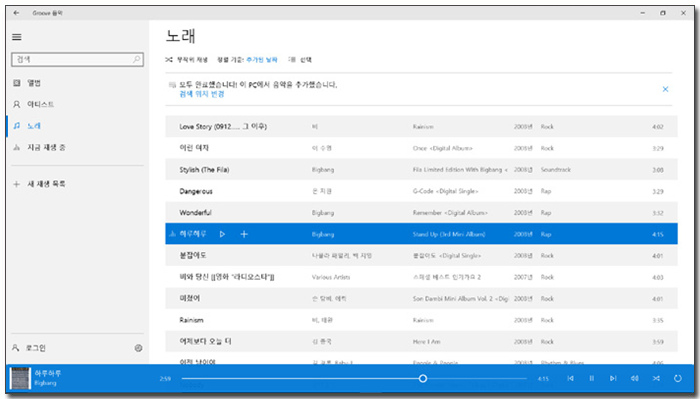This screenshot has width=700, height=399.
Task: Click artist Bigbang in Stylish row
Action: [x=323, y=170]
